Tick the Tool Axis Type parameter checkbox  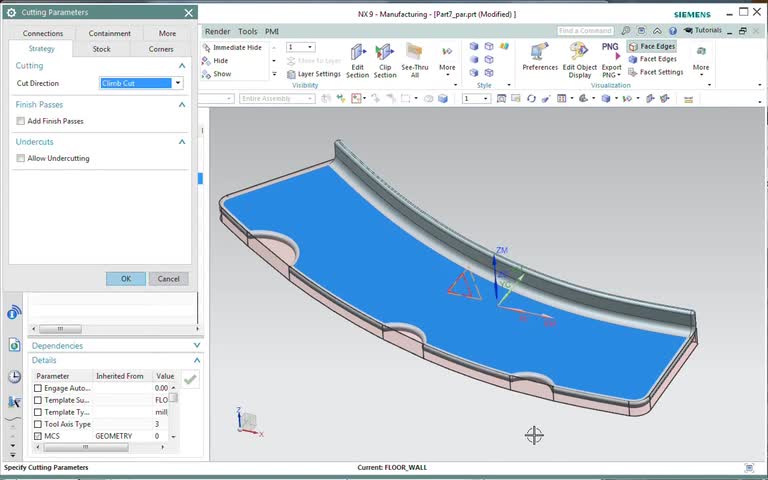coord(38,424)
